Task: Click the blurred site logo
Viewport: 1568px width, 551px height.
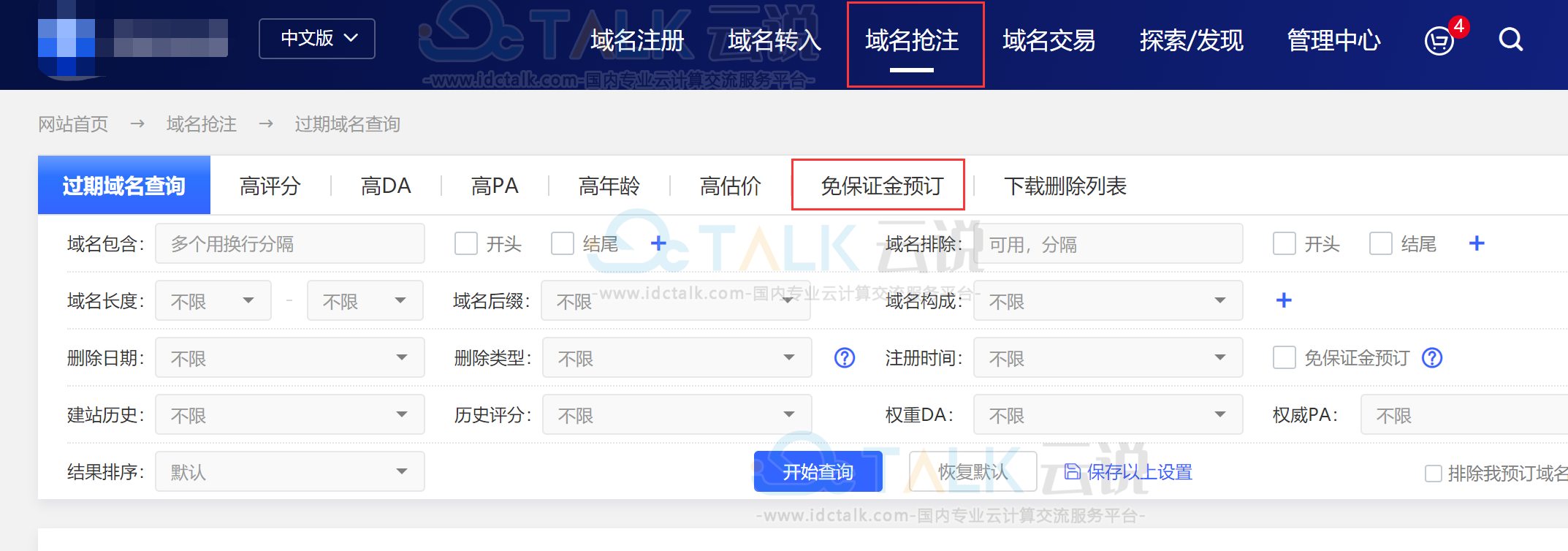Action: pos(133,39)
